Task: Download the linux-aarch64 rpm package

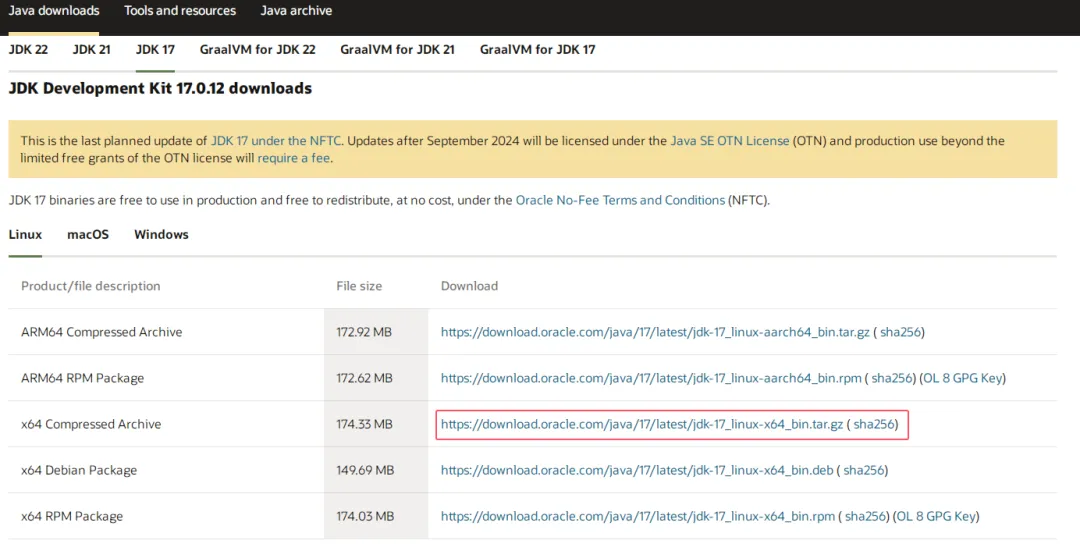Action: pyautogui.click(x=651, y=378)
